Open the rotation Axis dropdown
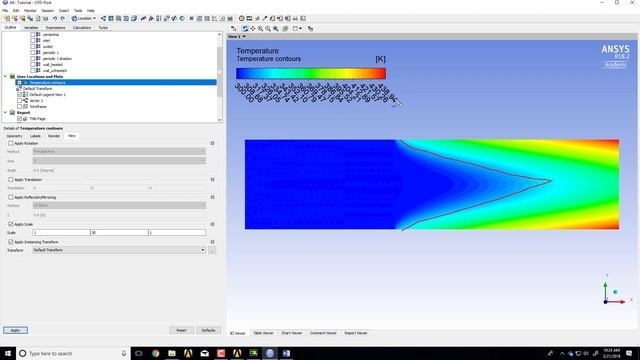The image size is (640, 360). coord(119,161)
